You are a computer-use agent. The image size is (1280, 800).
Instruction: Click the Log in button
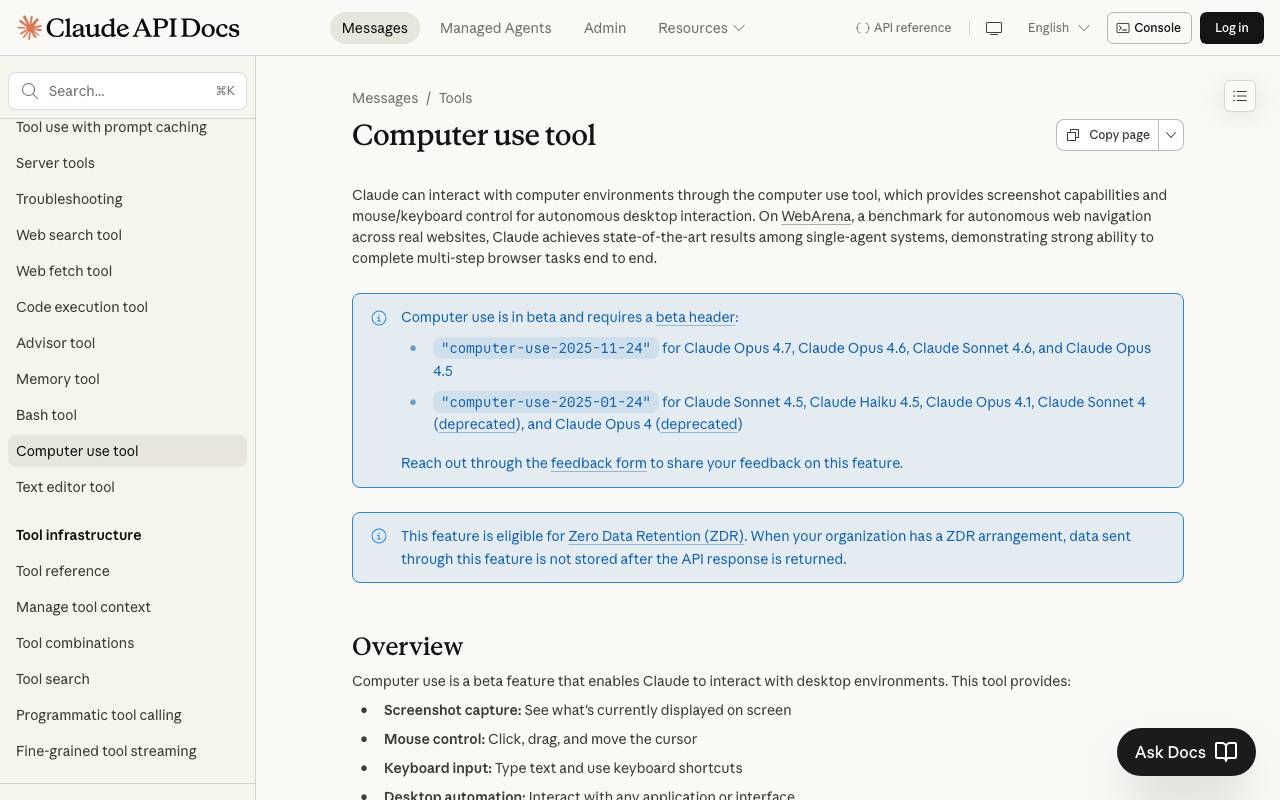click(1232, 28)
